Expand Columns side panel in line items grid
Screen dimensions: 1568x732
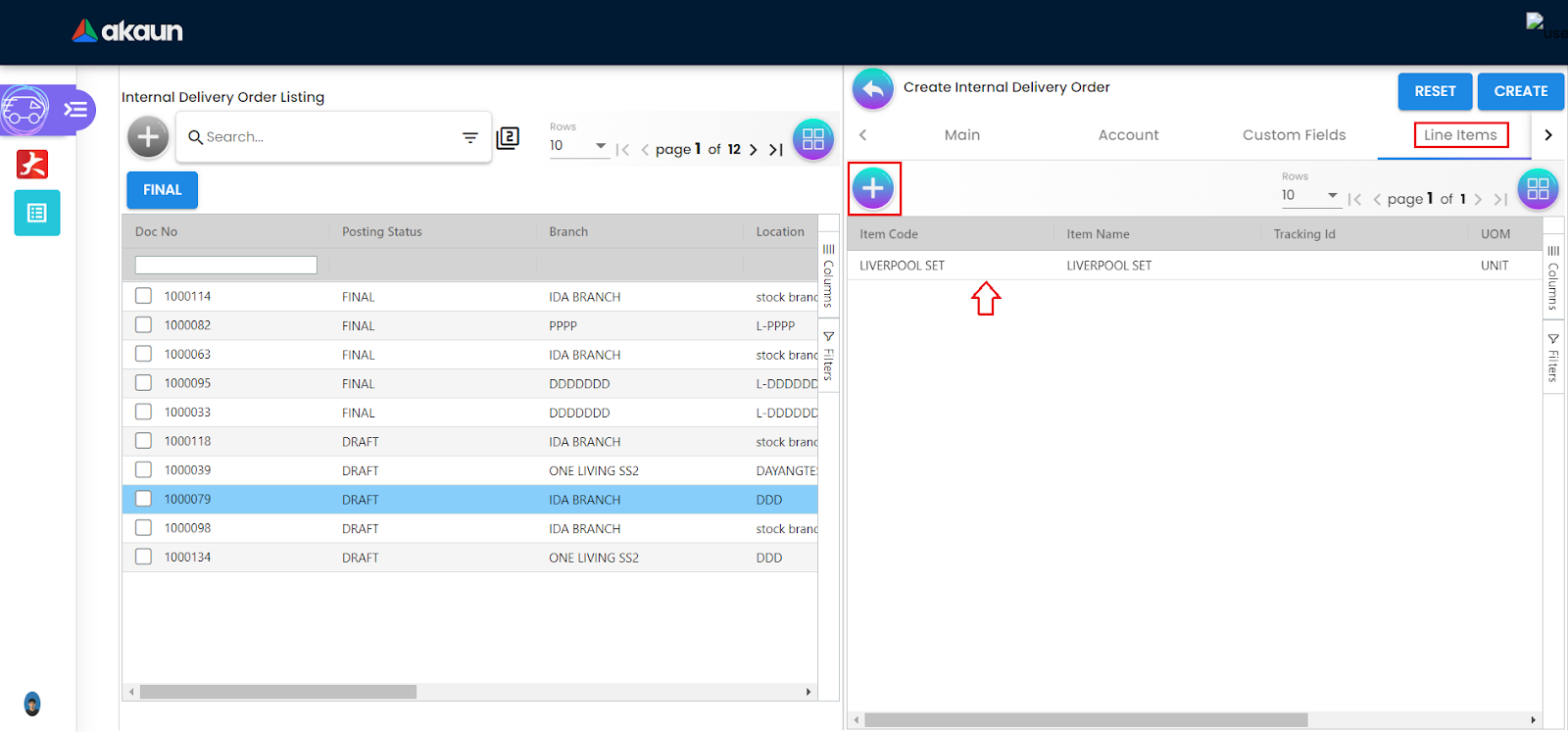[x=1552, y=277]
